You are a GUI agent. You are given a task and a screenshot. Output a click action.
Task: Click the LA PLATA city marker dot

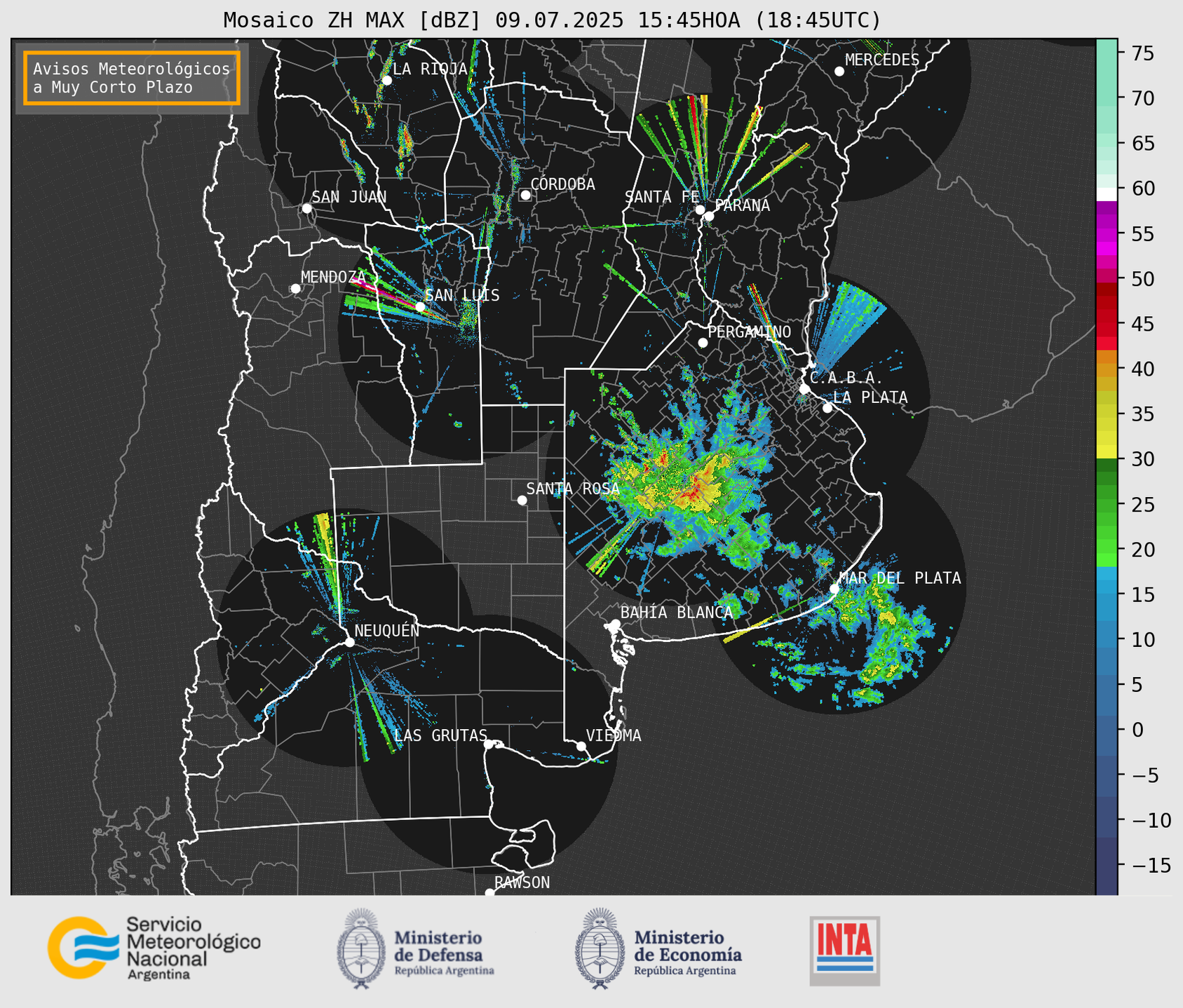point(827,408)
